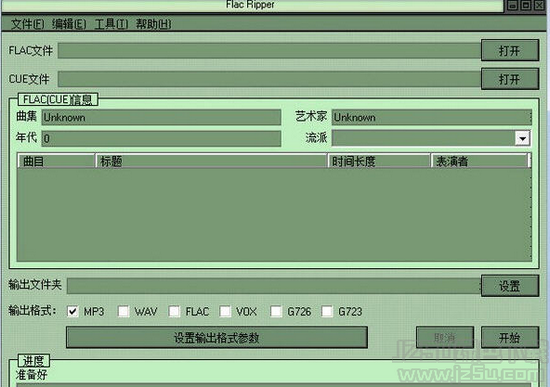Click 设置 button for output folder
The width and height of the screenshot is (550, 387).
tap(510, 286)
